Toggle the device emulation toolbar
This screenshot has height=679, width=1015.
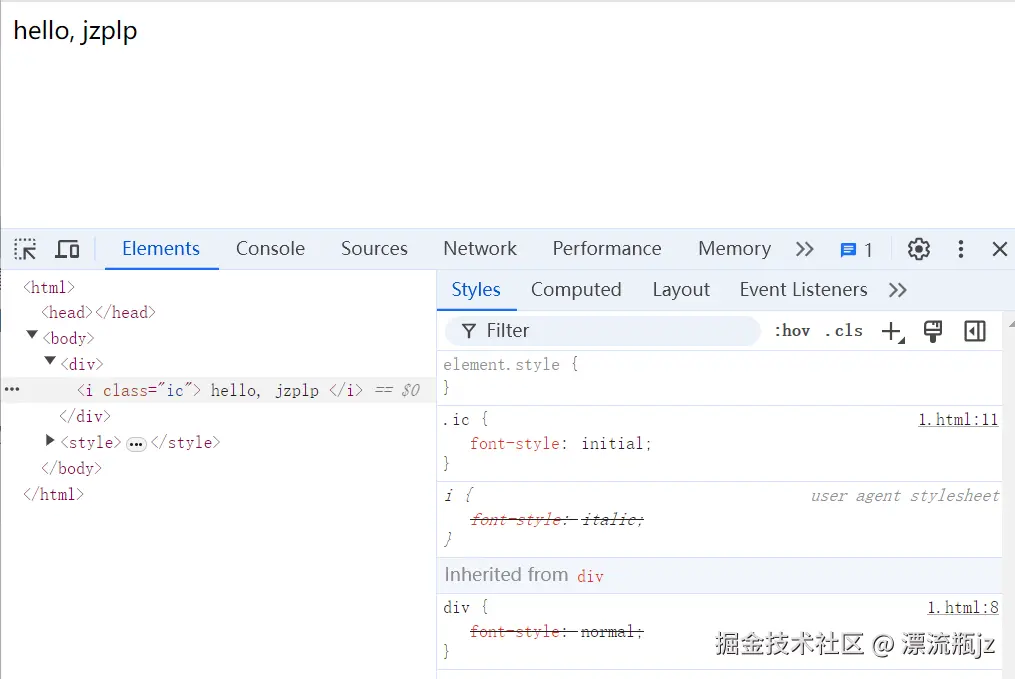pos(67,249)
